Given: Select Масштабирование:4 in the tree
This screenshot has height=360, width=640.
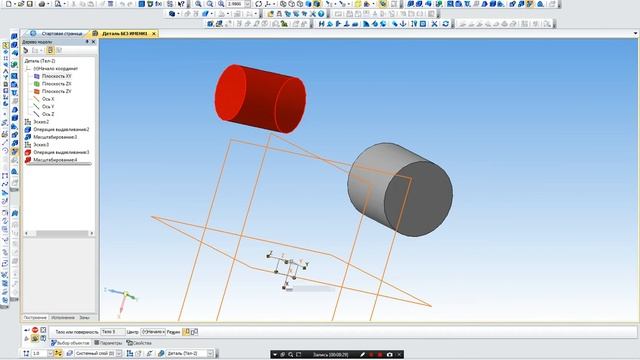Looking at the screenshot, I should pos(55,160).
